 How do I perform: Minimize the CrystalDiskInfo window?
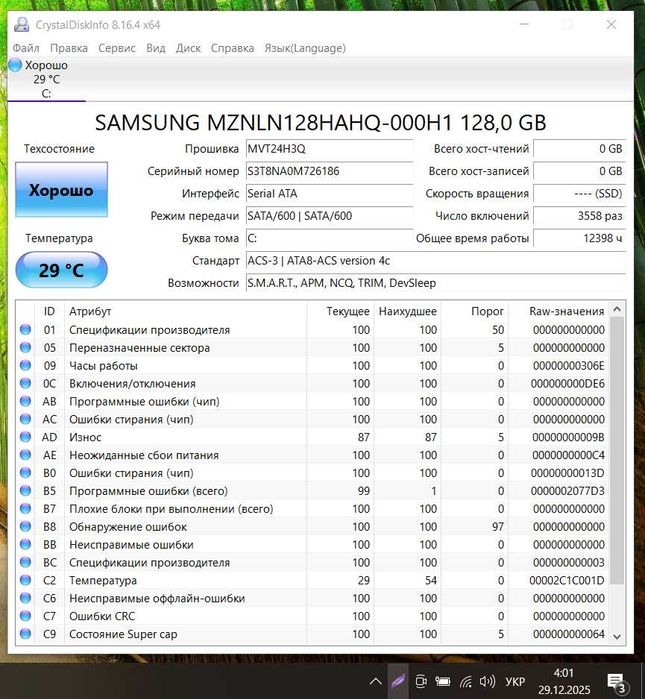point(524,24)
